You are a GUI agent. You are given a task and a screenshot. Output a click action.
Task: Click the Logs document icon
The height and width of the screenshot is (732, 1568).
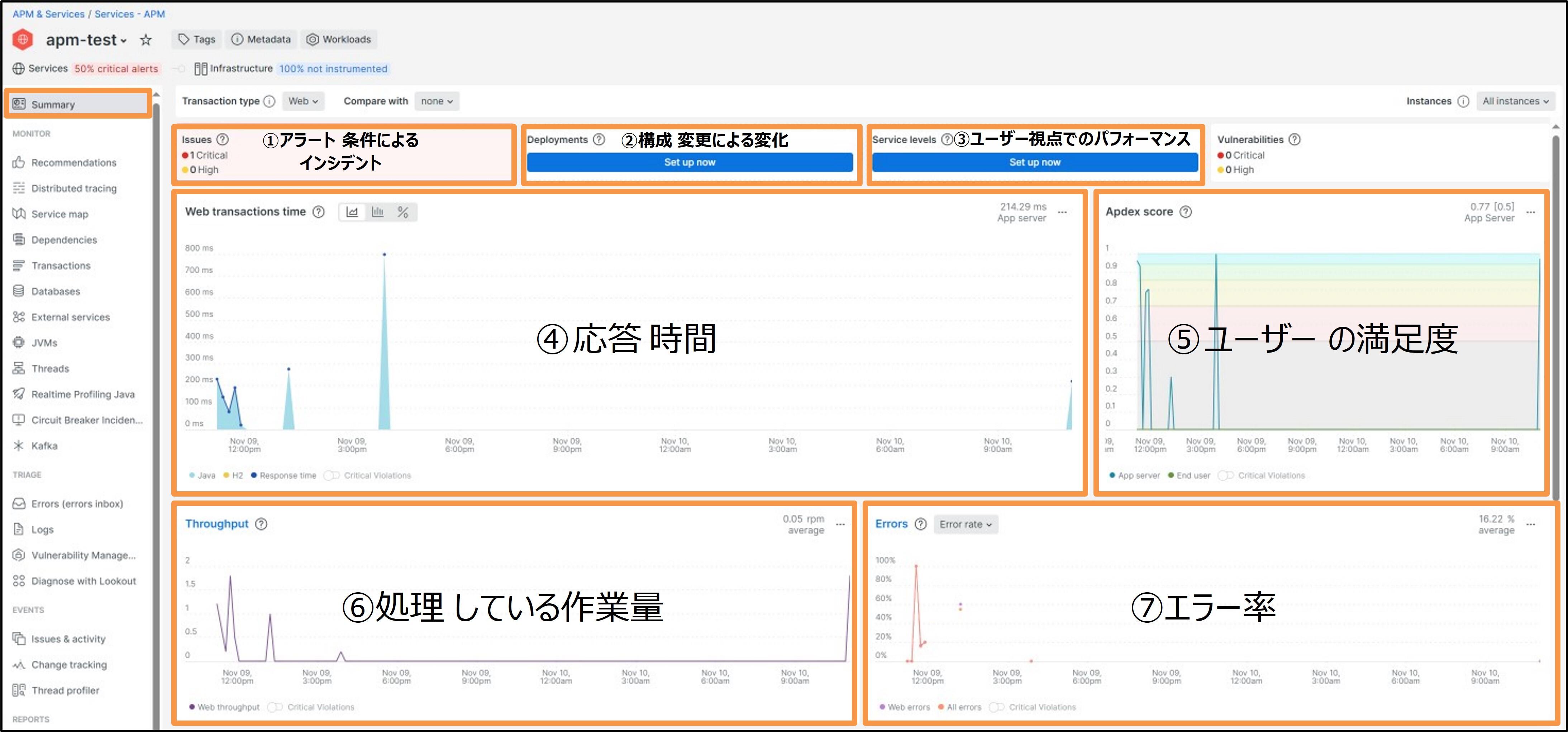[19, 529]
